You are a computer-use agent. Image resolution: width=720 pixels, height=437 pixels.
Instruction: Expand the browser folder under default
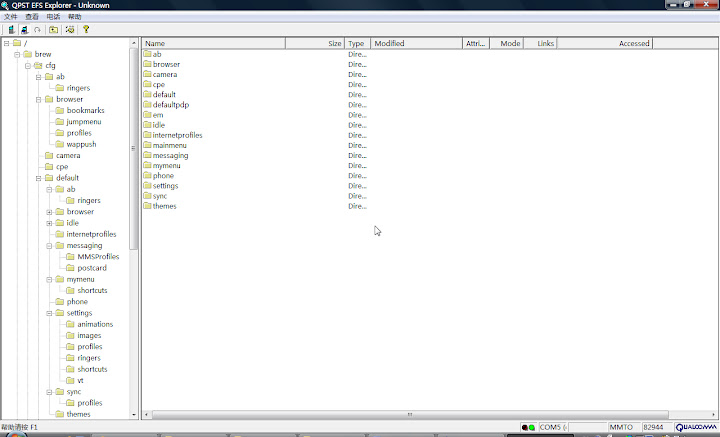[x=49, y=212]
